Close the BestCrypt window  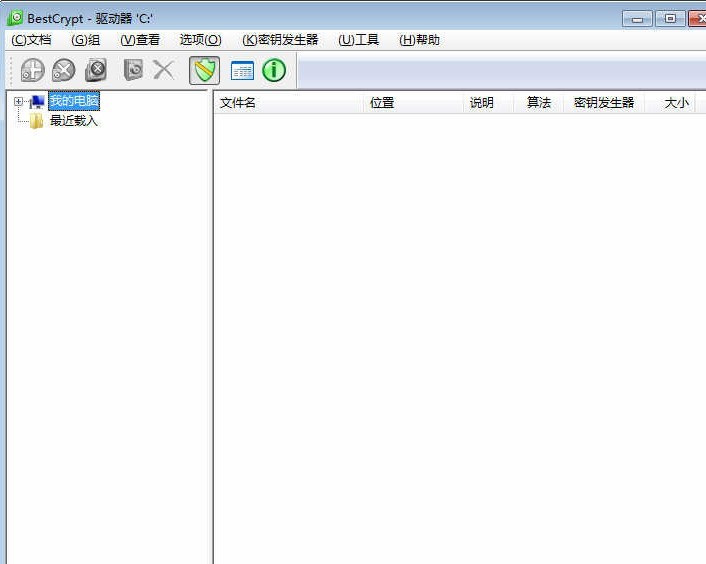[x=698, y=19]
